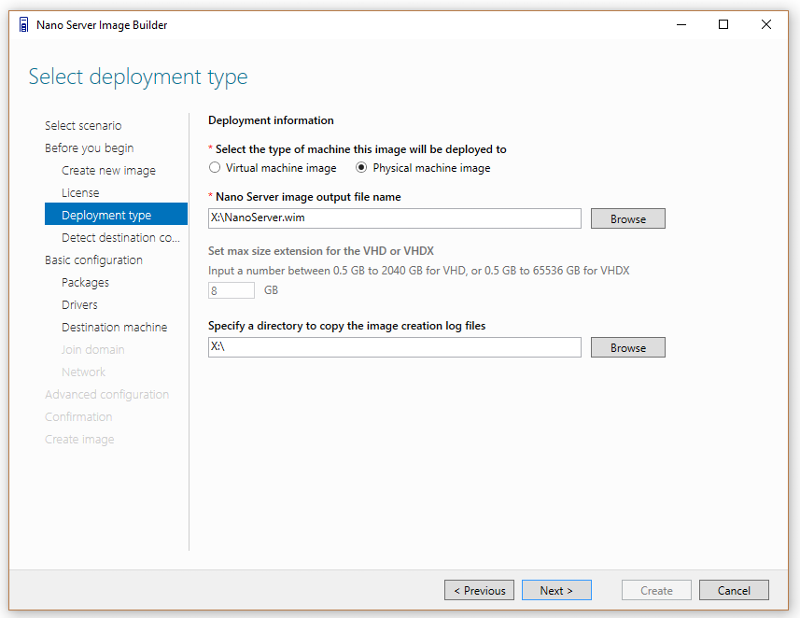Go to Destination machine step
800x618 pixels.
(x=114, y=327)
